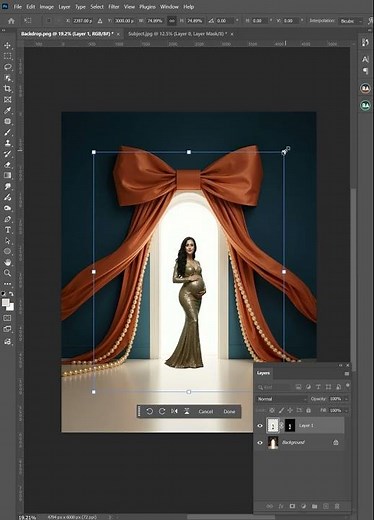Image resolution: width=374 pixels, height=520 pixels.
Task: Reset default foreground and background colors
Action: coord(3,294)
